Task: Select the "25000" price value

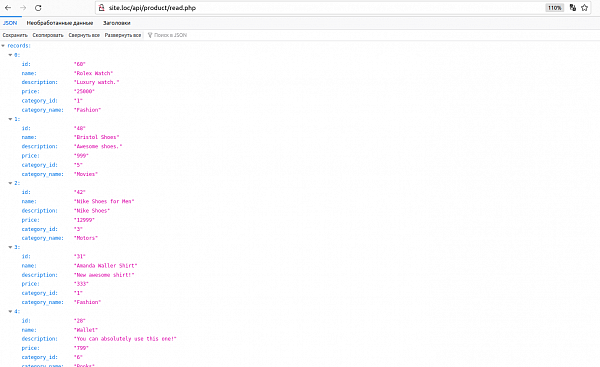Action: click(x=84, y=91)
